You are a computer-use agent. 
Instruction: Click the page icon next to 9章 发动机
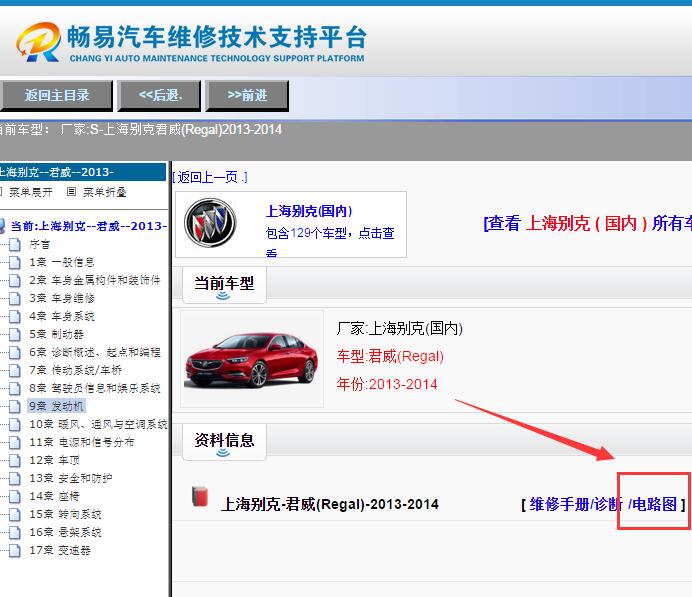coord(15,406)
